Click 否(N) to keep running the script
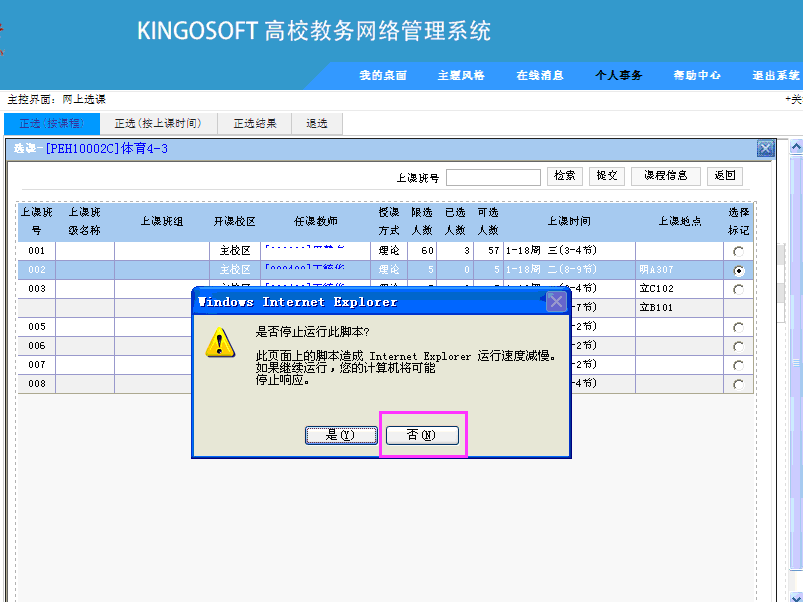Screen dimensions: 803x602 pos(422,435)
